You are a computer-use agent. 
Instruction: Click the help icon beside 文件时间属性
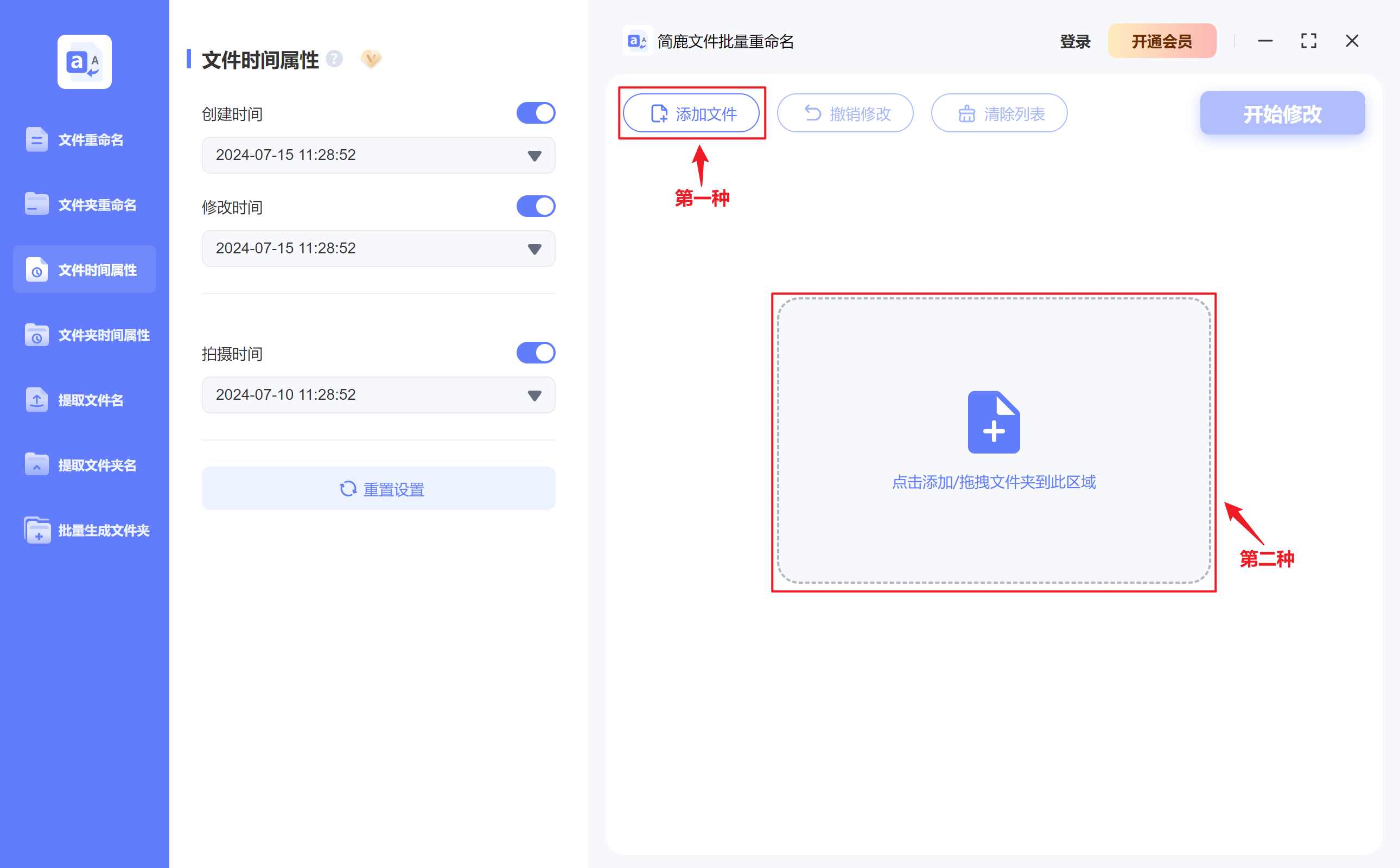(x=335, y=59)
